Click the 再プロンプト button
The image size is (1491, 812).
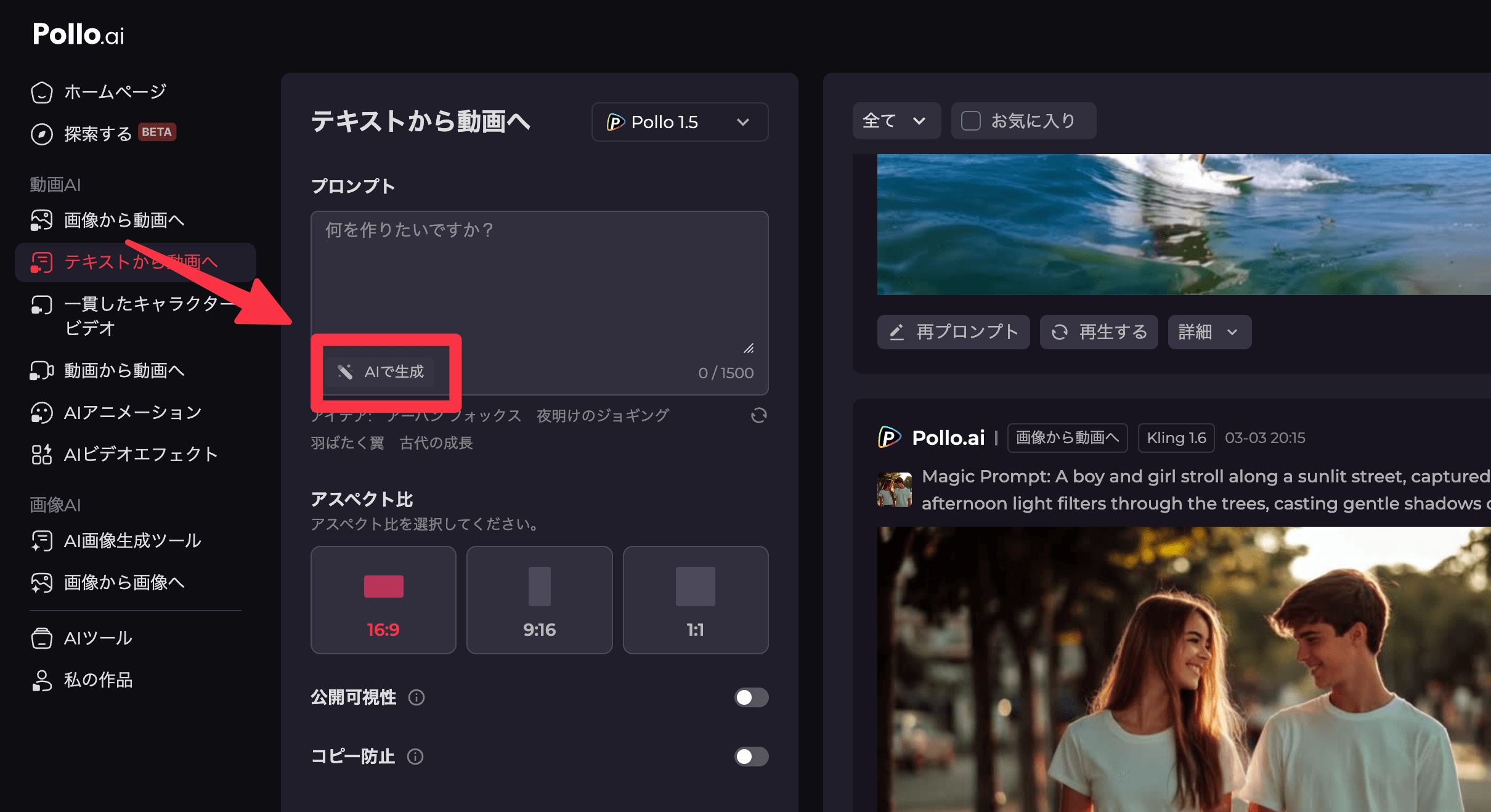click(x=953, y=332)
